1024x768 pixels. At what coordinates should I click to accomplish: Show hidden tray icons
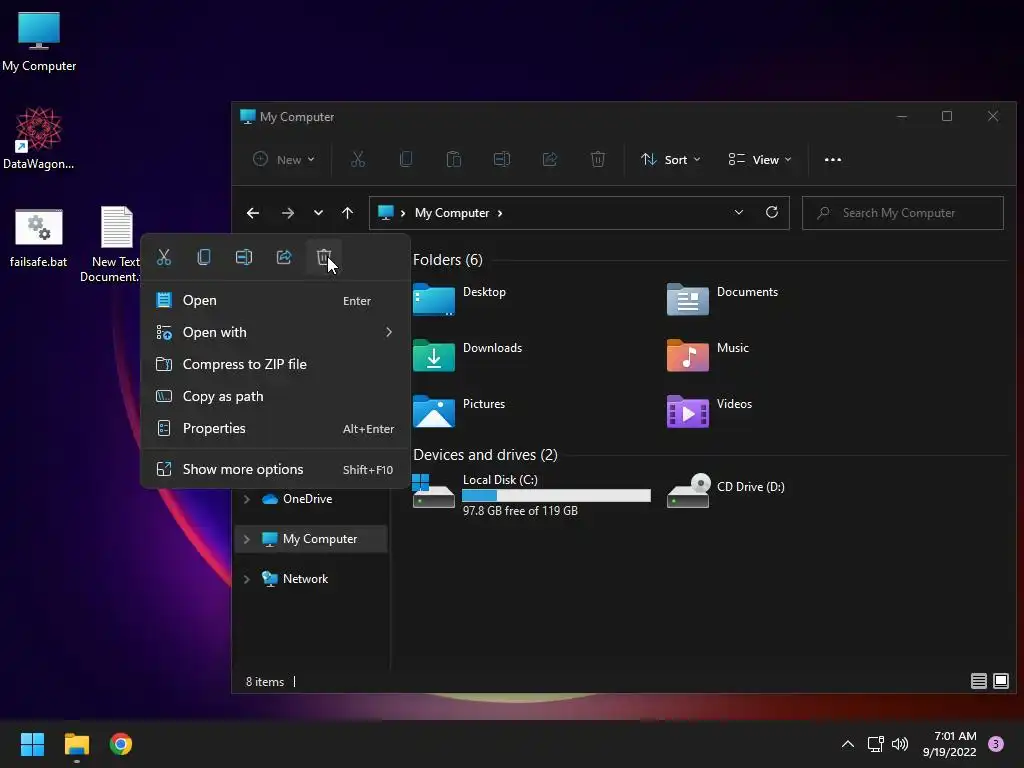tap(848, 744)
